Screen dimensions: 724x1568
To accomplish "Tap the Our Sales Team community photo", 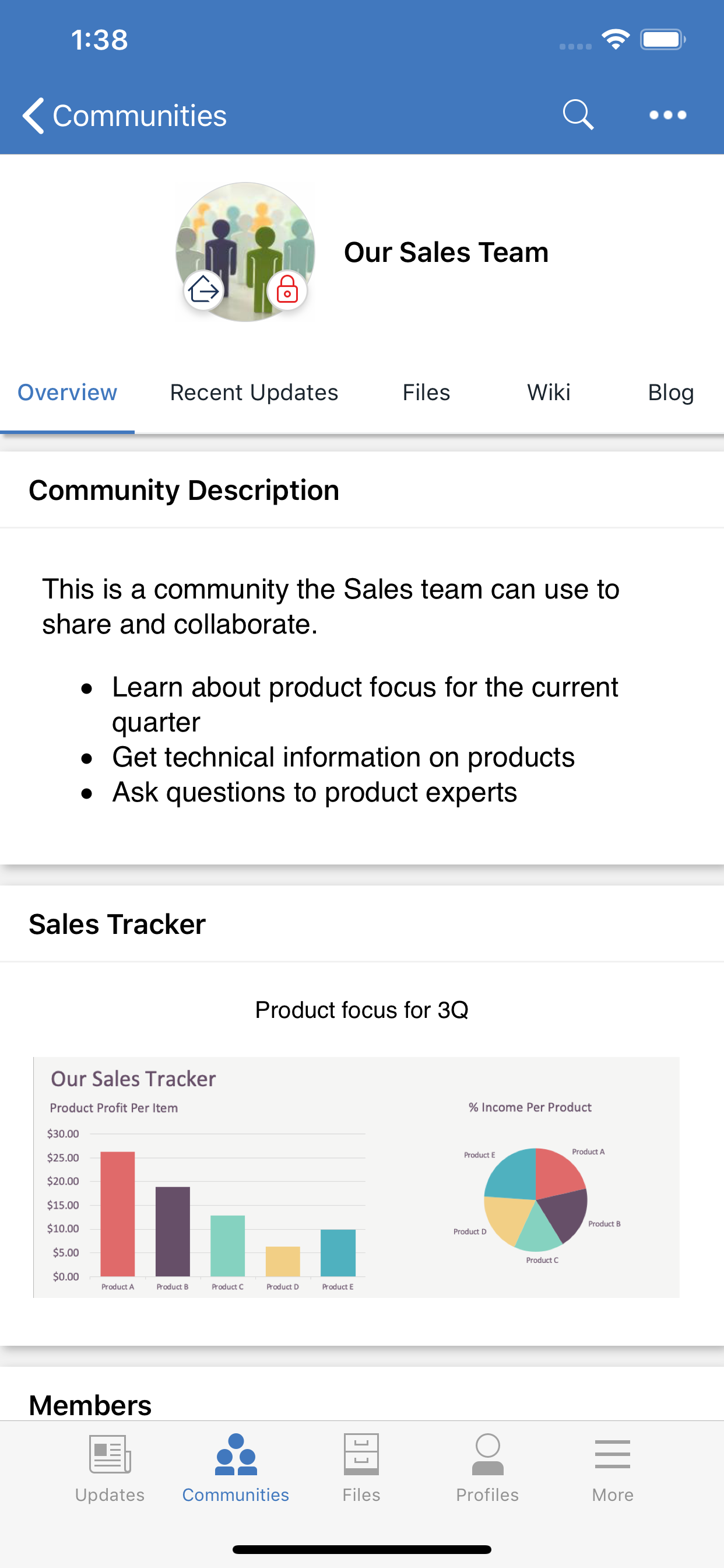I will (x=245, y=252).
